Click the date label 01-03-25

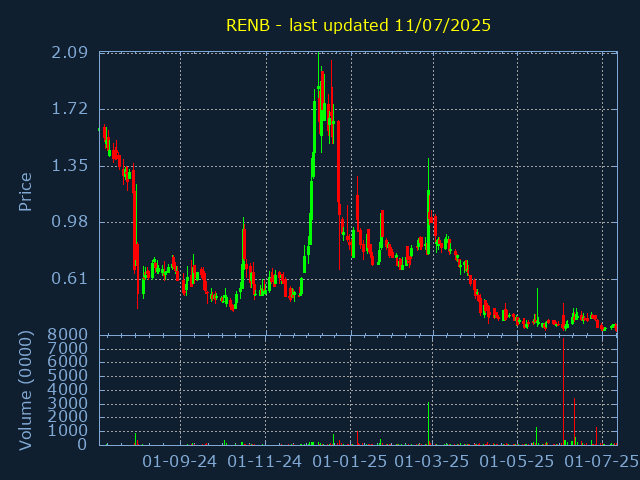(x=432, y=462)
